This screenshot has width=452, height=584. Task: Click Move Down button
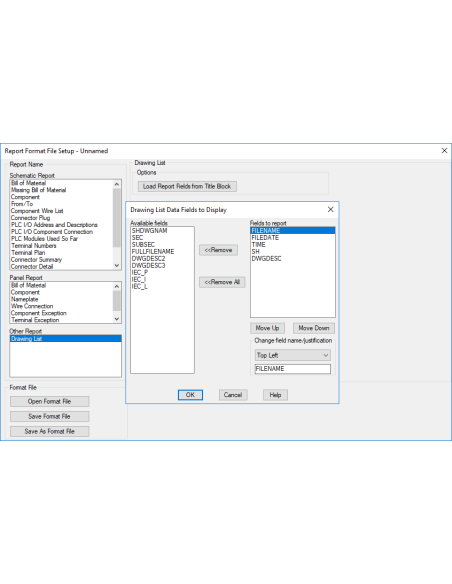coord(313,328)
